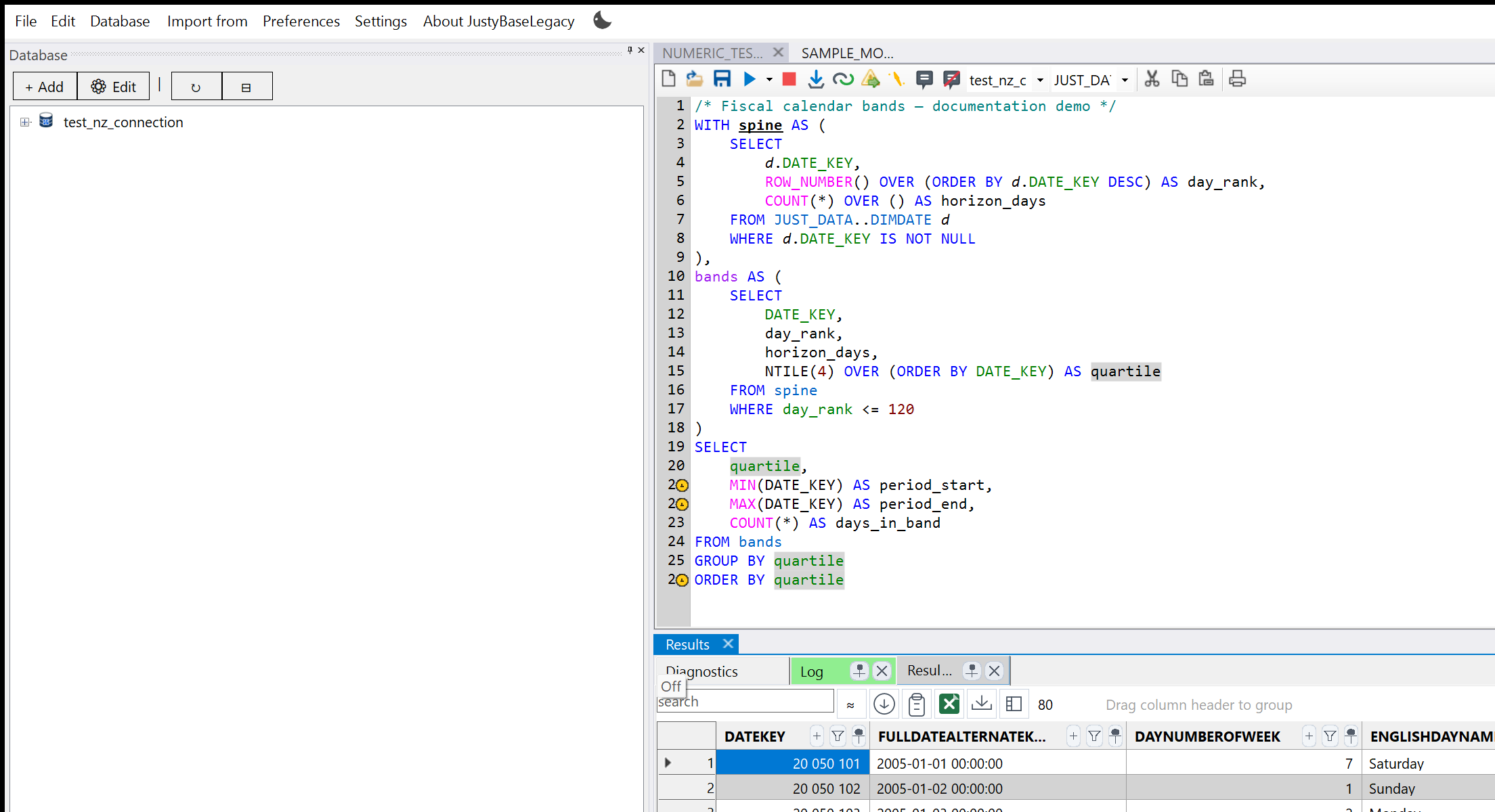Stop execution with the red square icon
This screenshot has width=1495, height=812.
pos(789,79)
